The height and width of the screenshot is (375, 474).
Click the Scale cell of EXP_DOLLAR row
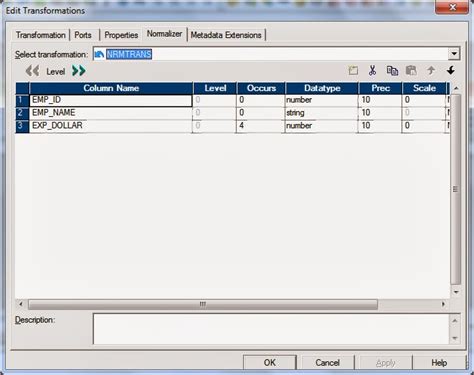tap(424, 126)
